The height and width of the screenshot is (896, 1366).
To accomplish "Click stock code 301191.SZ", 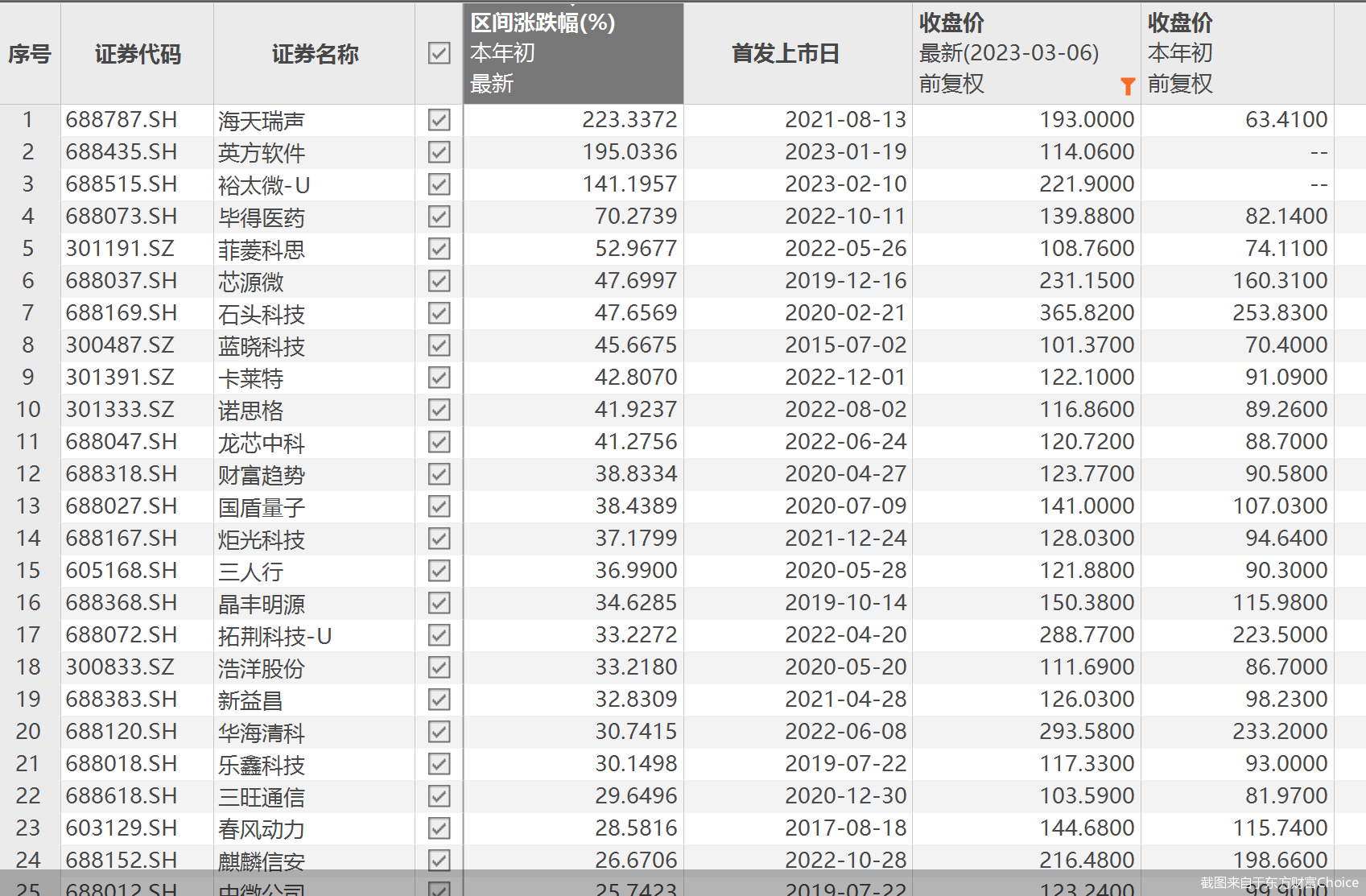I will point(120,249).
